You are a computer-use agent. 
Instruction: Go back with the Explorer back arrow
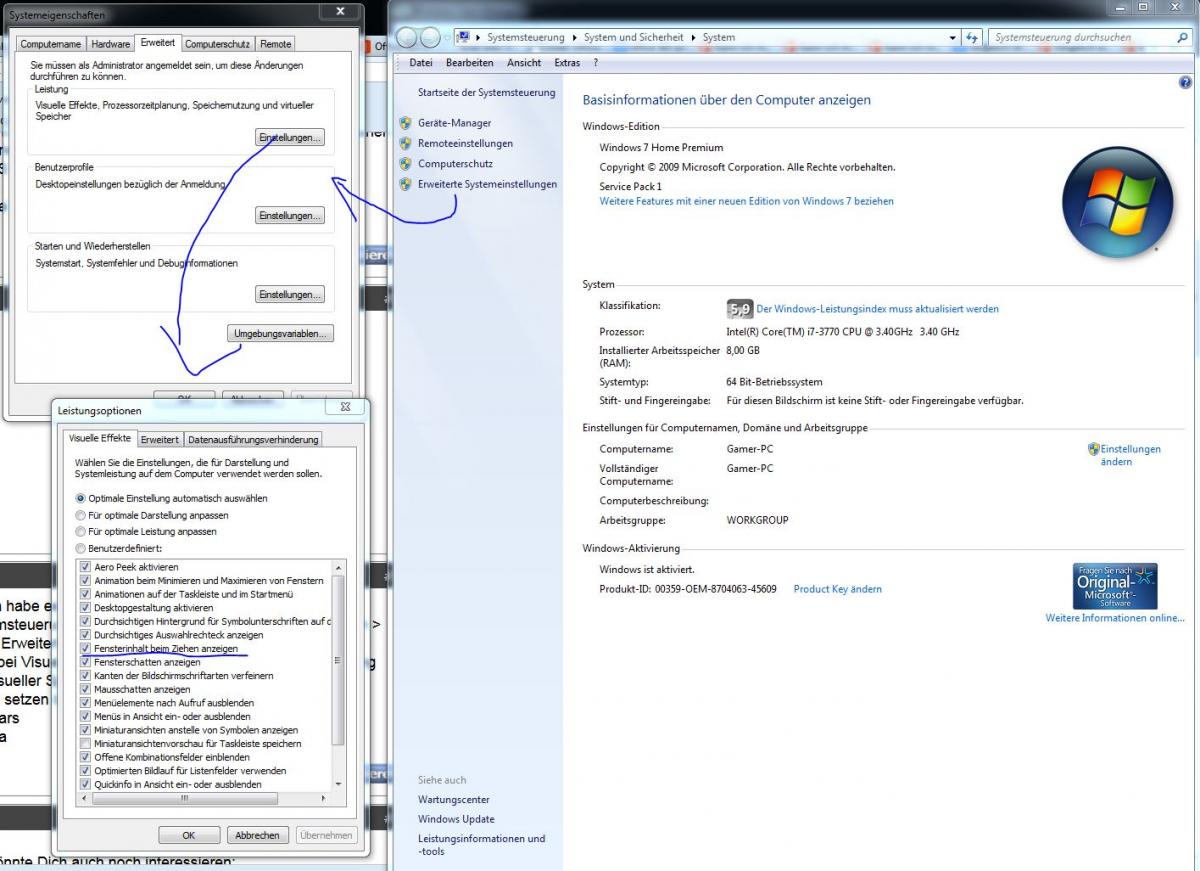pos(407,38)
